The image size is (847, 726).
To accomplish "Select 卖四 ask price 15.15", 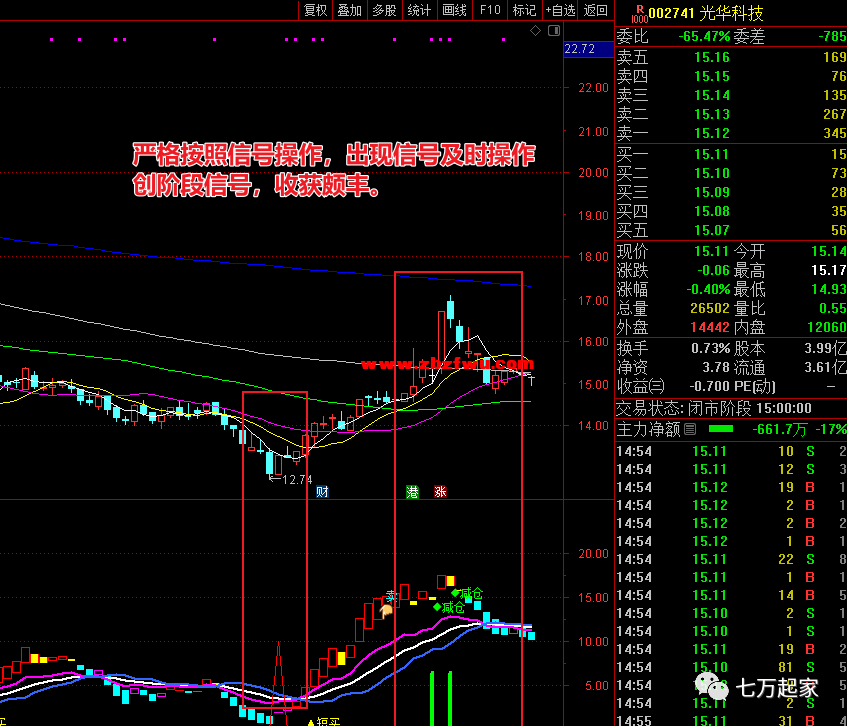I will coord(711,76).
